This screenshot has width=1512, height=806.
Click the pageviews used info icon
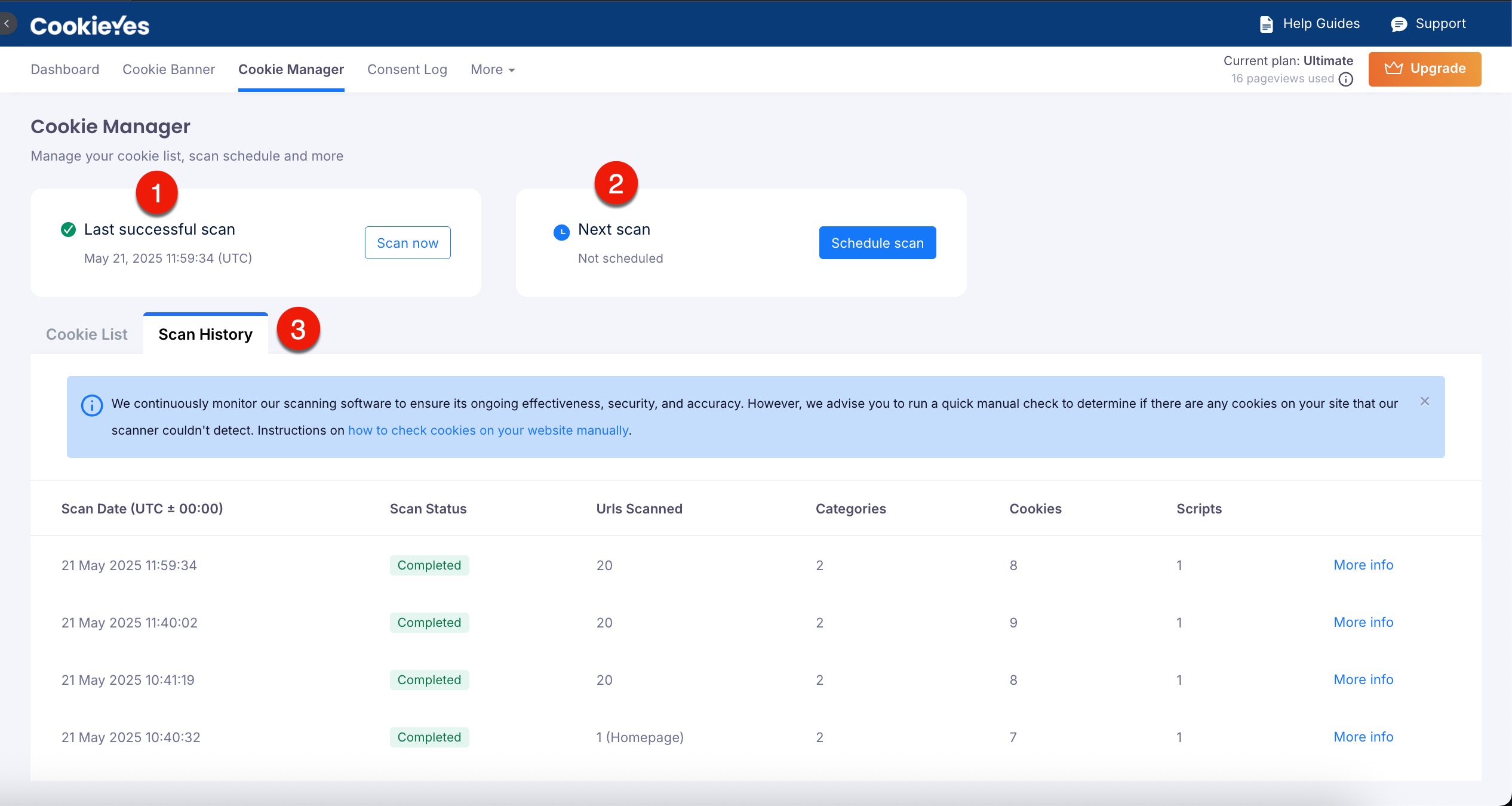(1346, 79)
